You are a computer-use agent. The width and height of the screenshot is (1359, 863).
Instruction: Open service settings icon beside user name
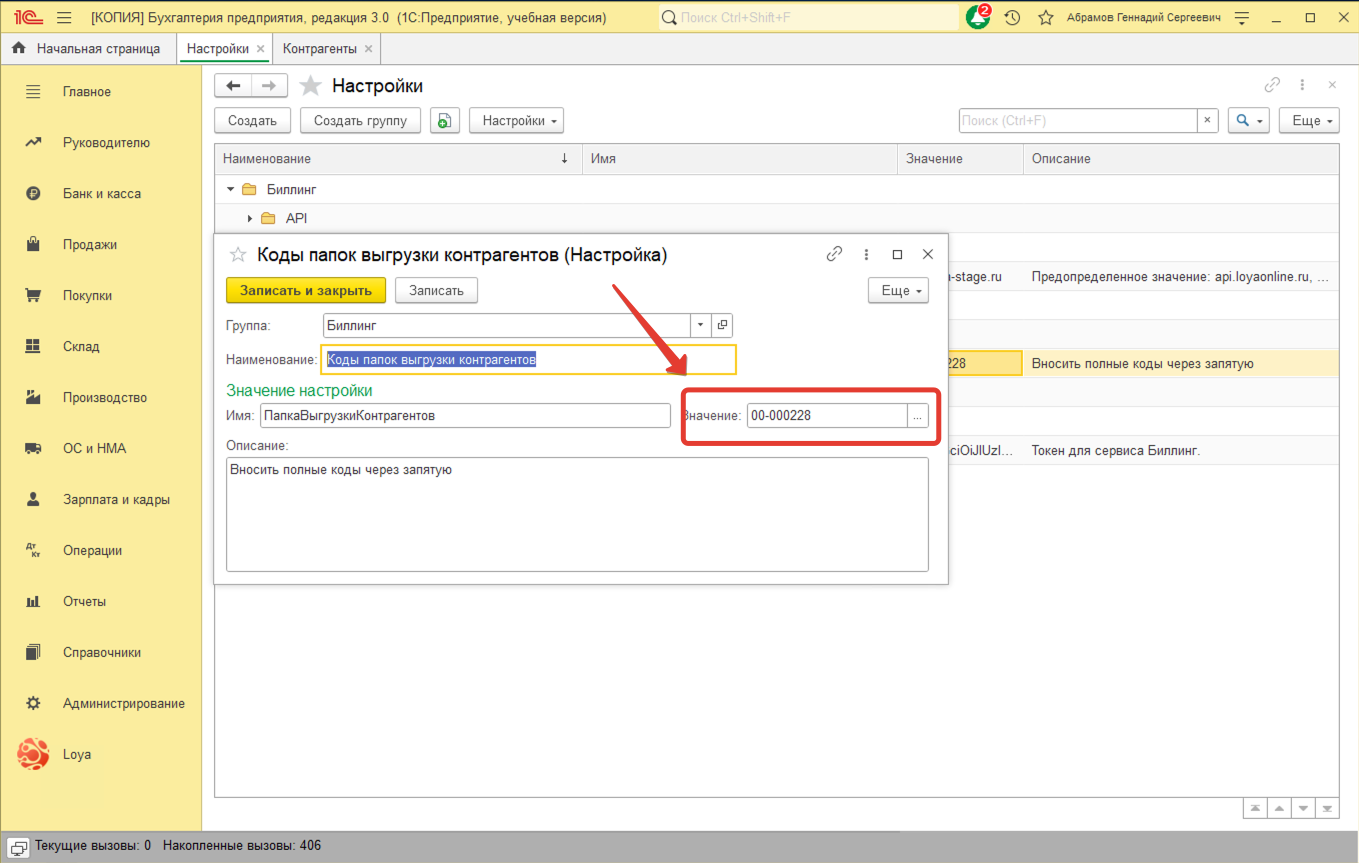pyautogui.click(x=1242, y=18)
